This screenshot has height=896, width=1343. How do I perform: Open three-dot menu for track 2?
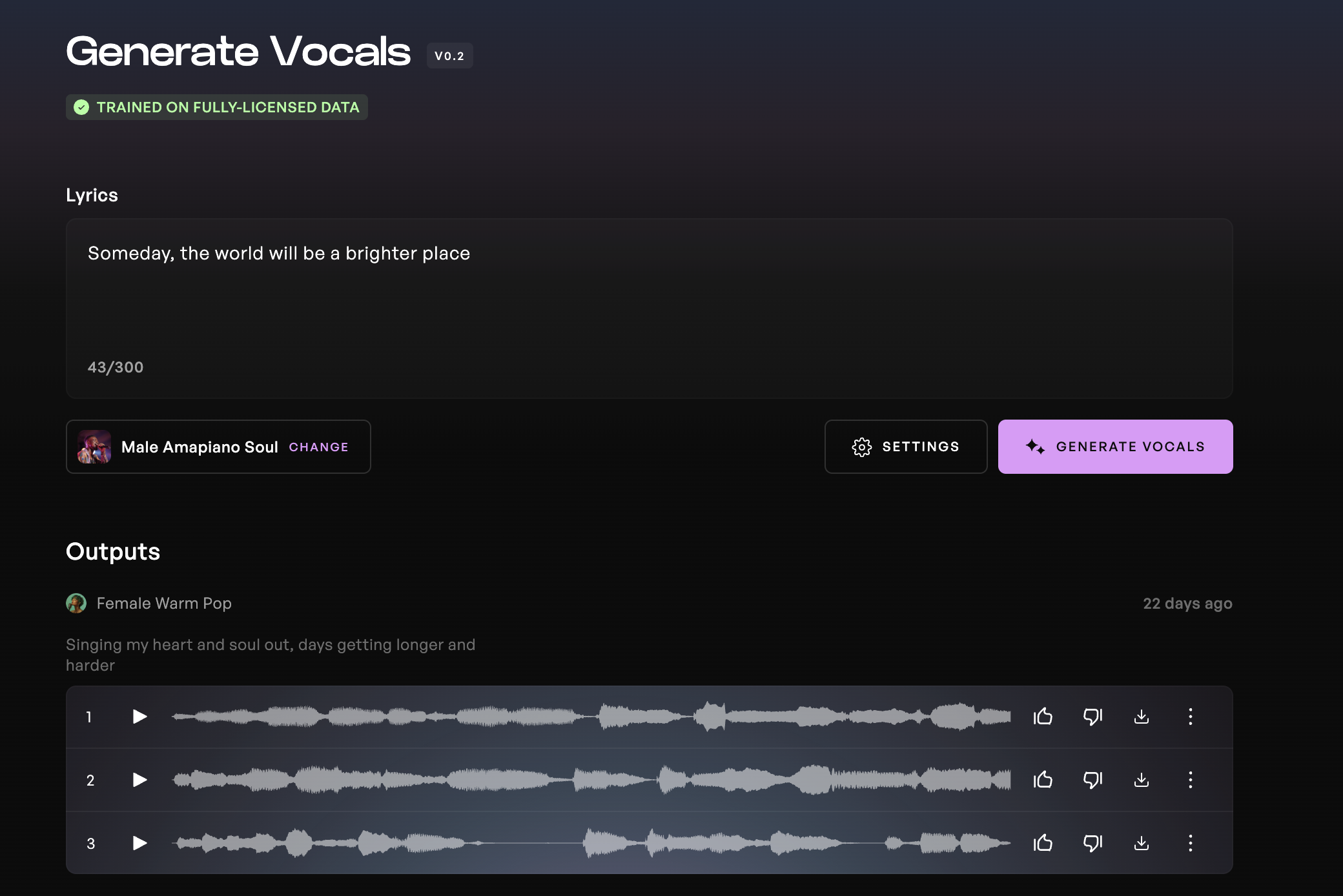[x=1191, y=780]
